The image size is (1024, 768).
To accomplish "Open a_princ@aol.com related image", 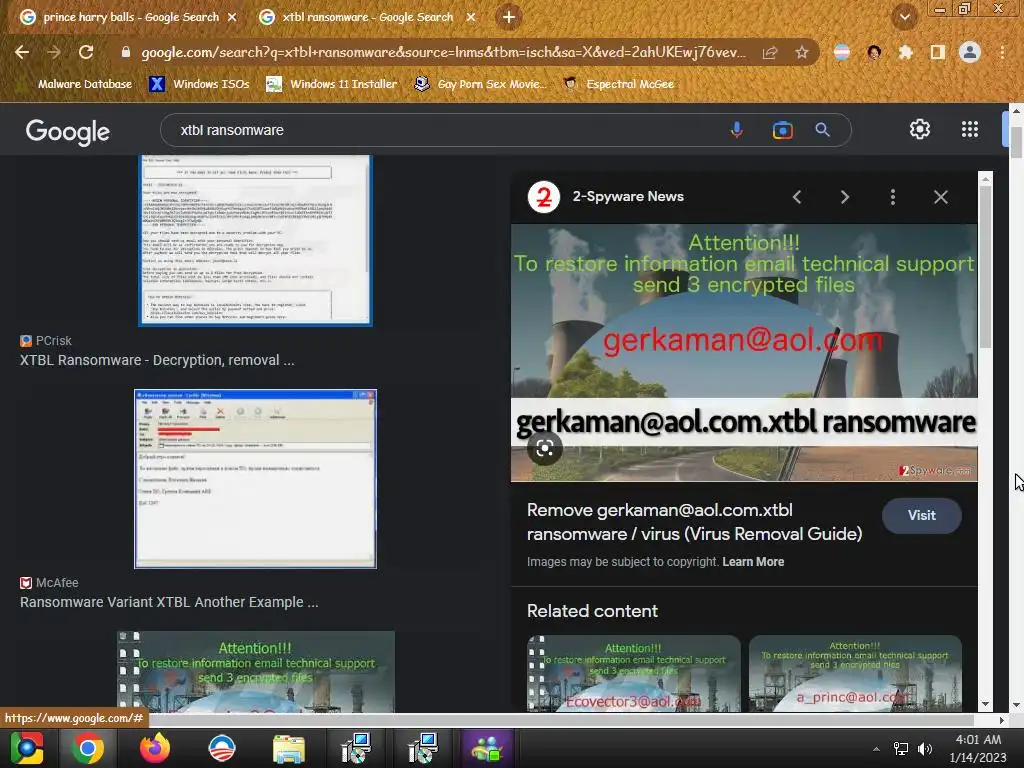I will point(855,673).
